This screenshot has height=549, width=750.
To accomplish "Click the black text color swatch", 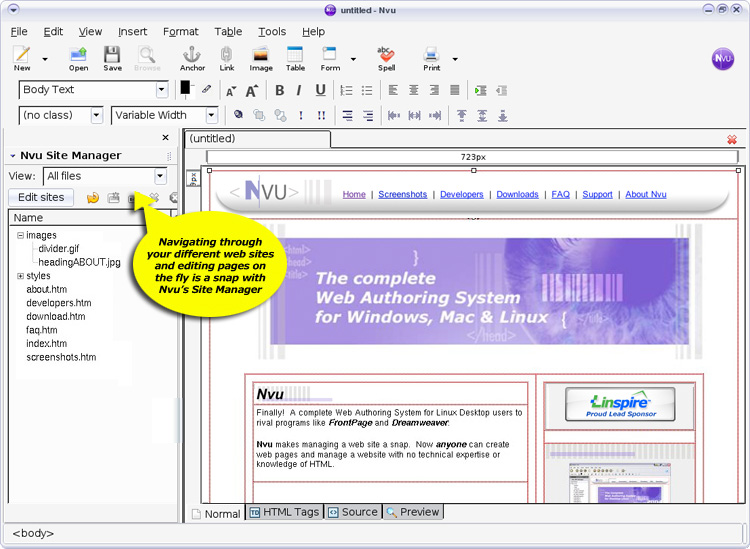I will [185, 88].
